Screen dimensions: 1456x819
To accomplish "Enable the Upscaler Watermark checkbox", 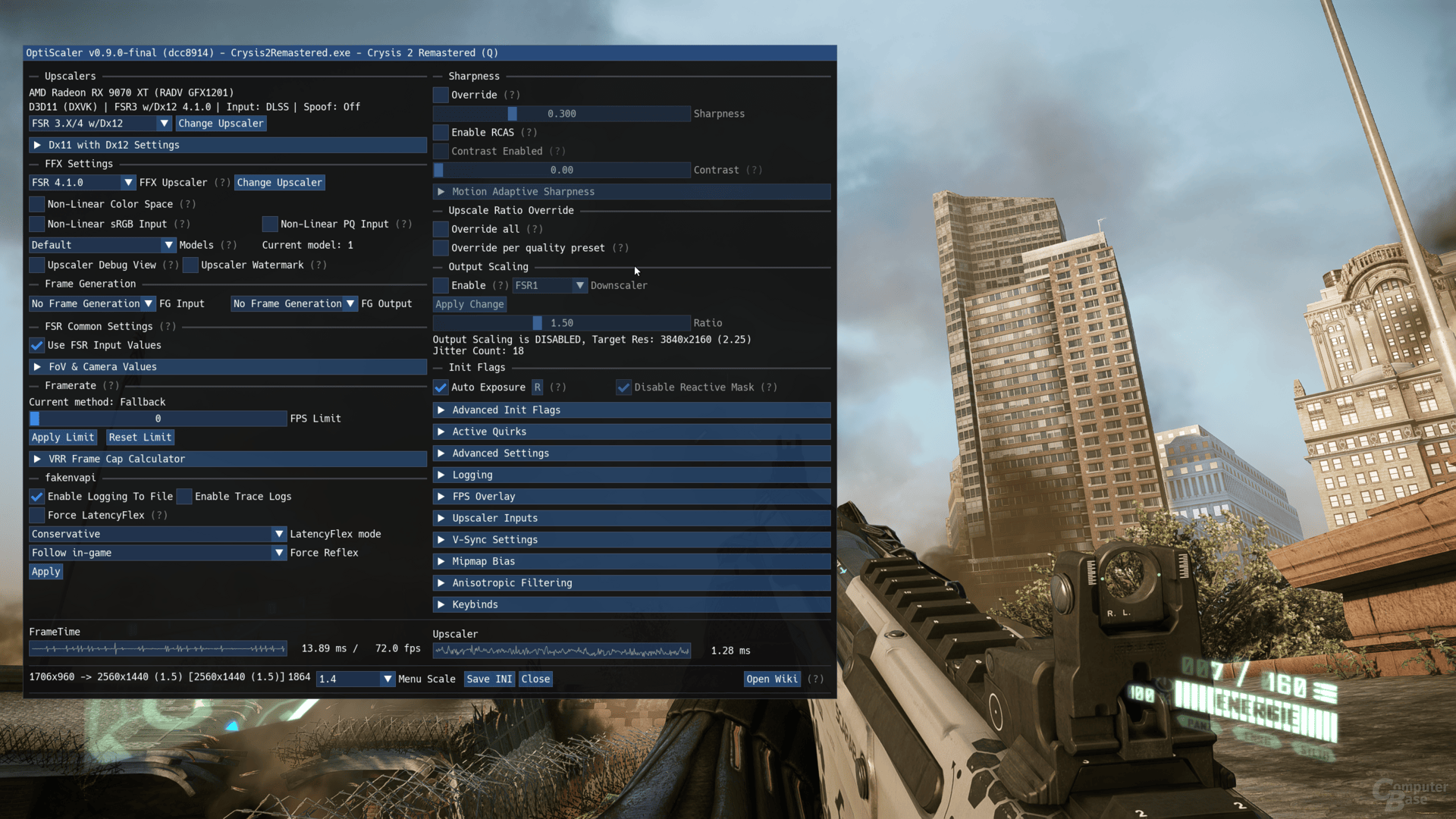I will [191, 265].
